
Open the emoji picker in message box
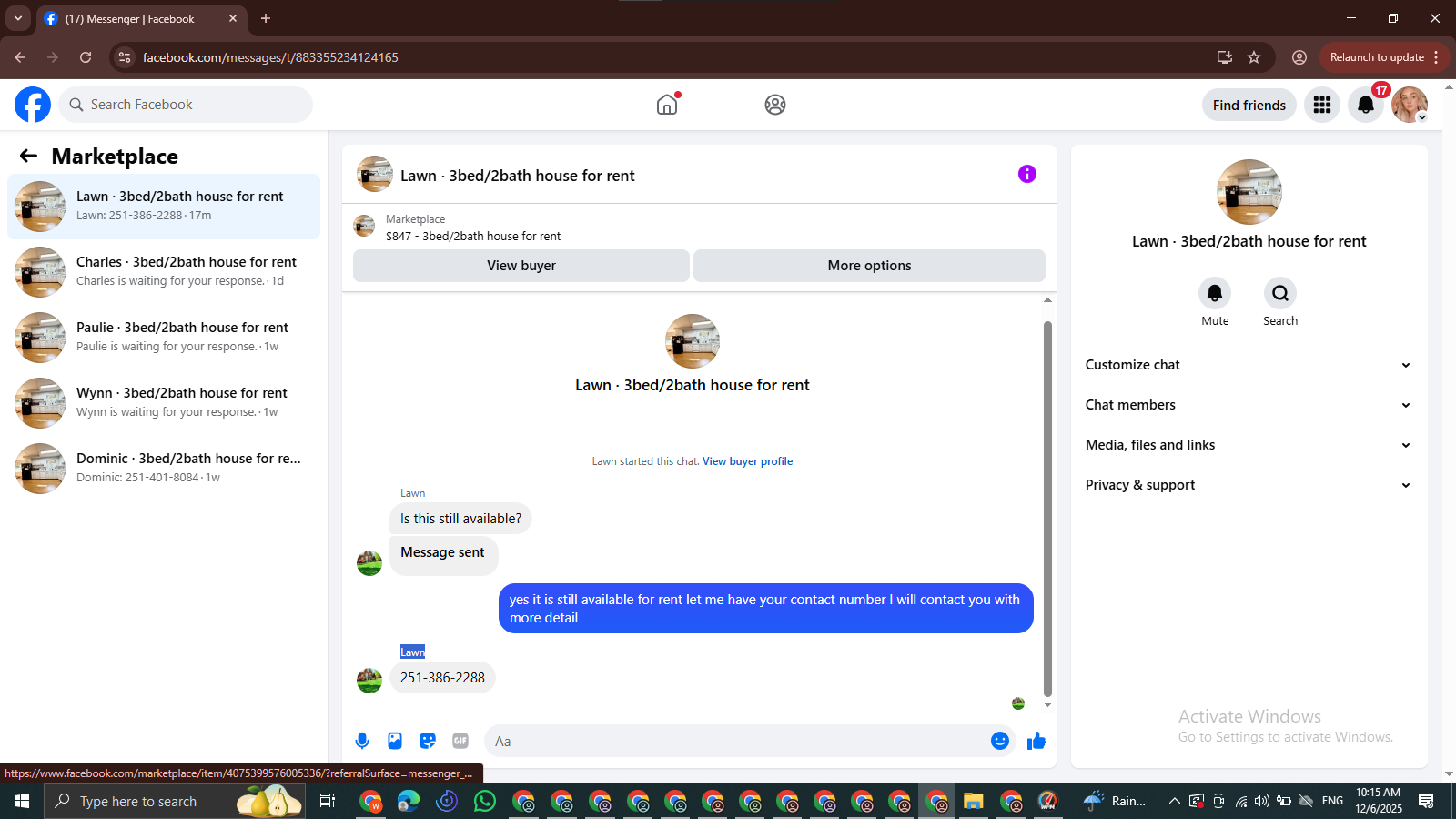1000,741
